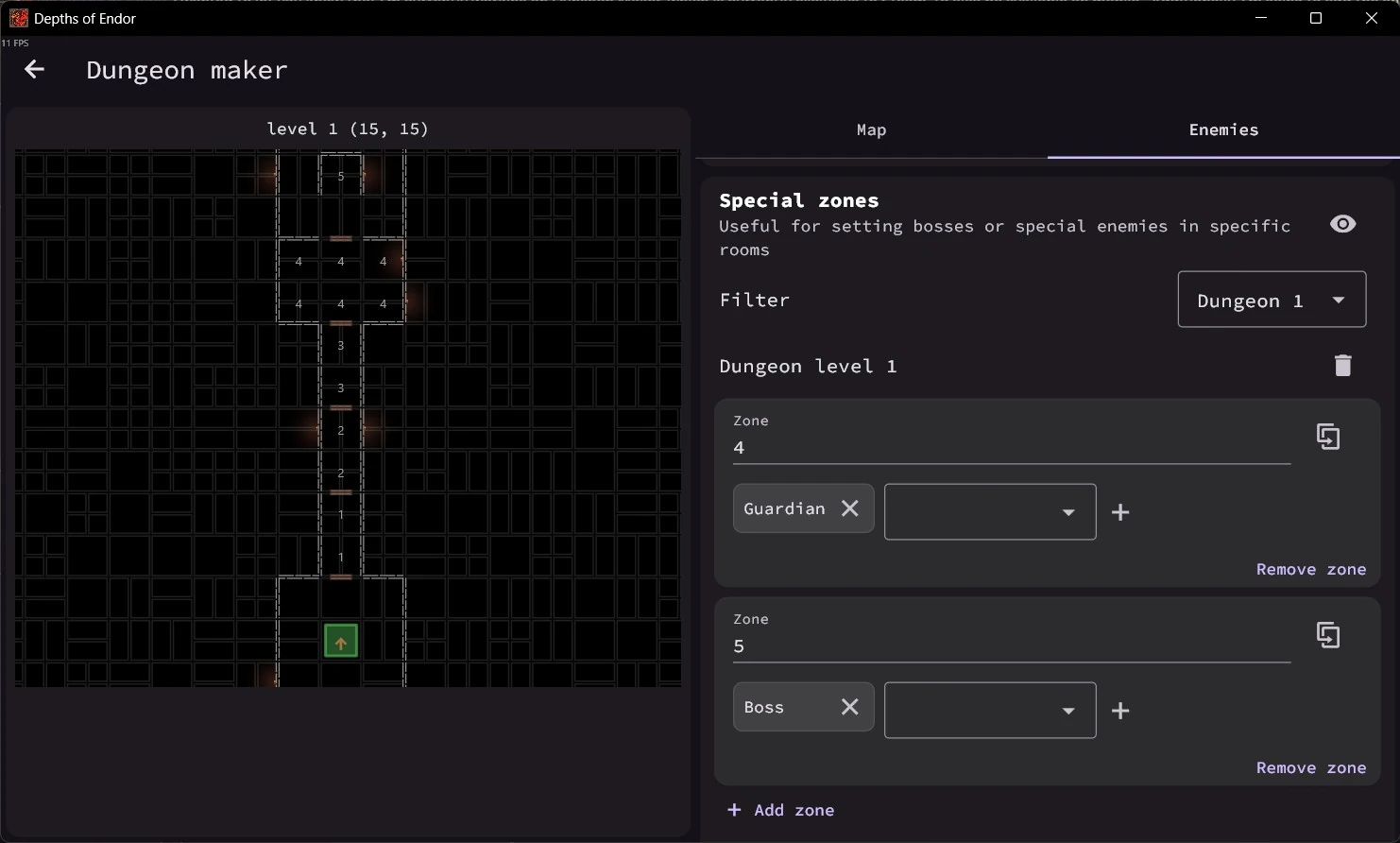
Task: Minimize the Depths of Endor window
Action: tap(1260, 18)
